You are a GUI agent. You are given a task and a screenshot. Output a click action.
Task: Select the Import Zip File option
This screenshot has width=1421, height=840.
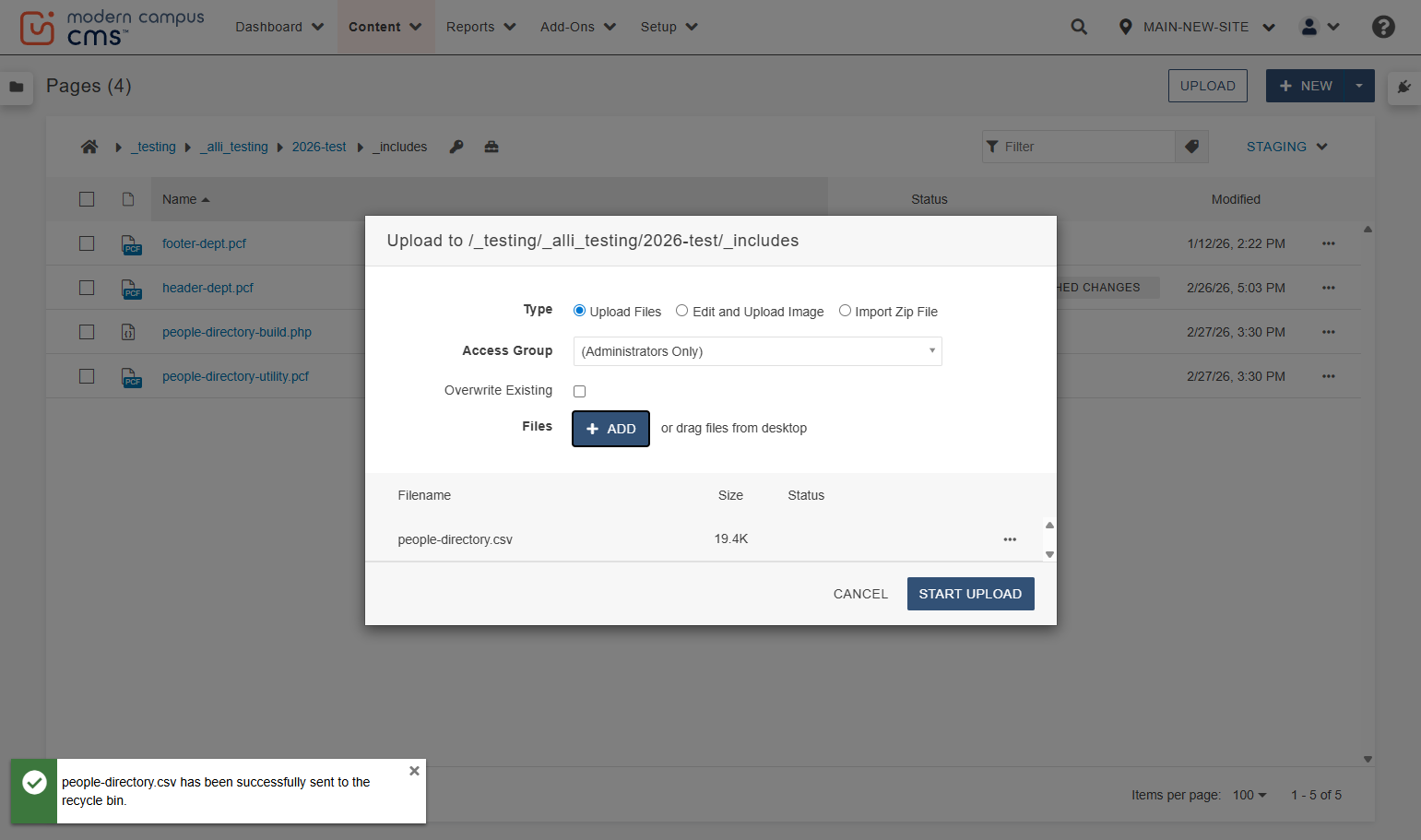point(845,311)
